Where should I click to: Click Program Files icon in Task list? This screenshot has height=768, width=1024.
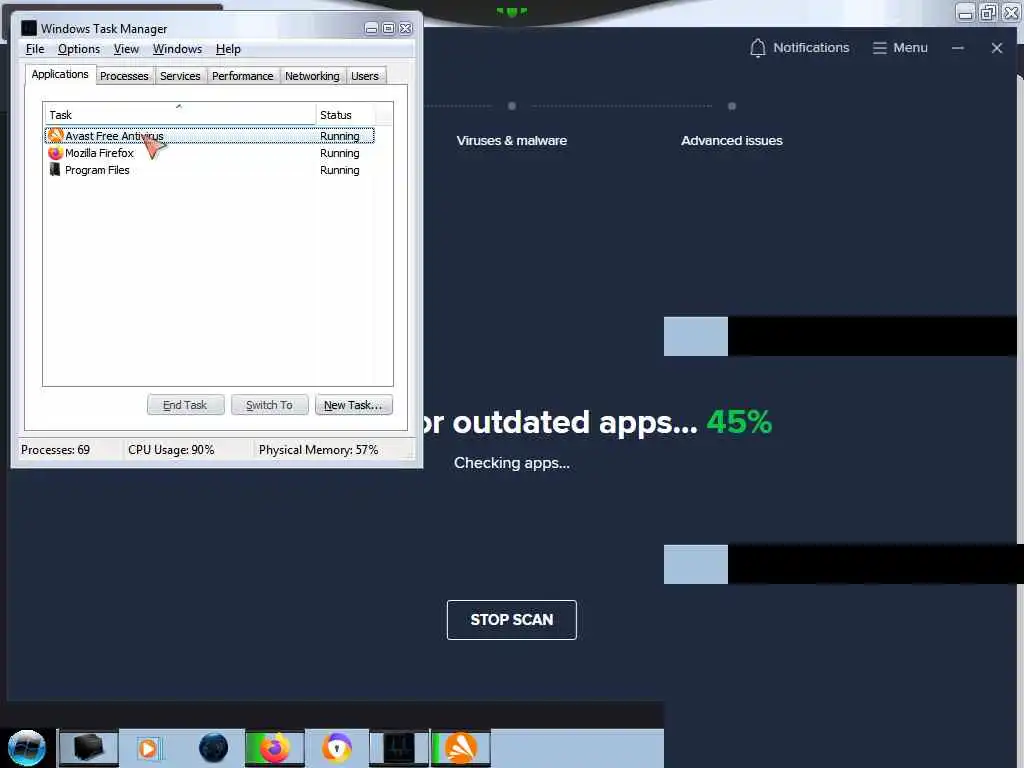pos(56,170)
